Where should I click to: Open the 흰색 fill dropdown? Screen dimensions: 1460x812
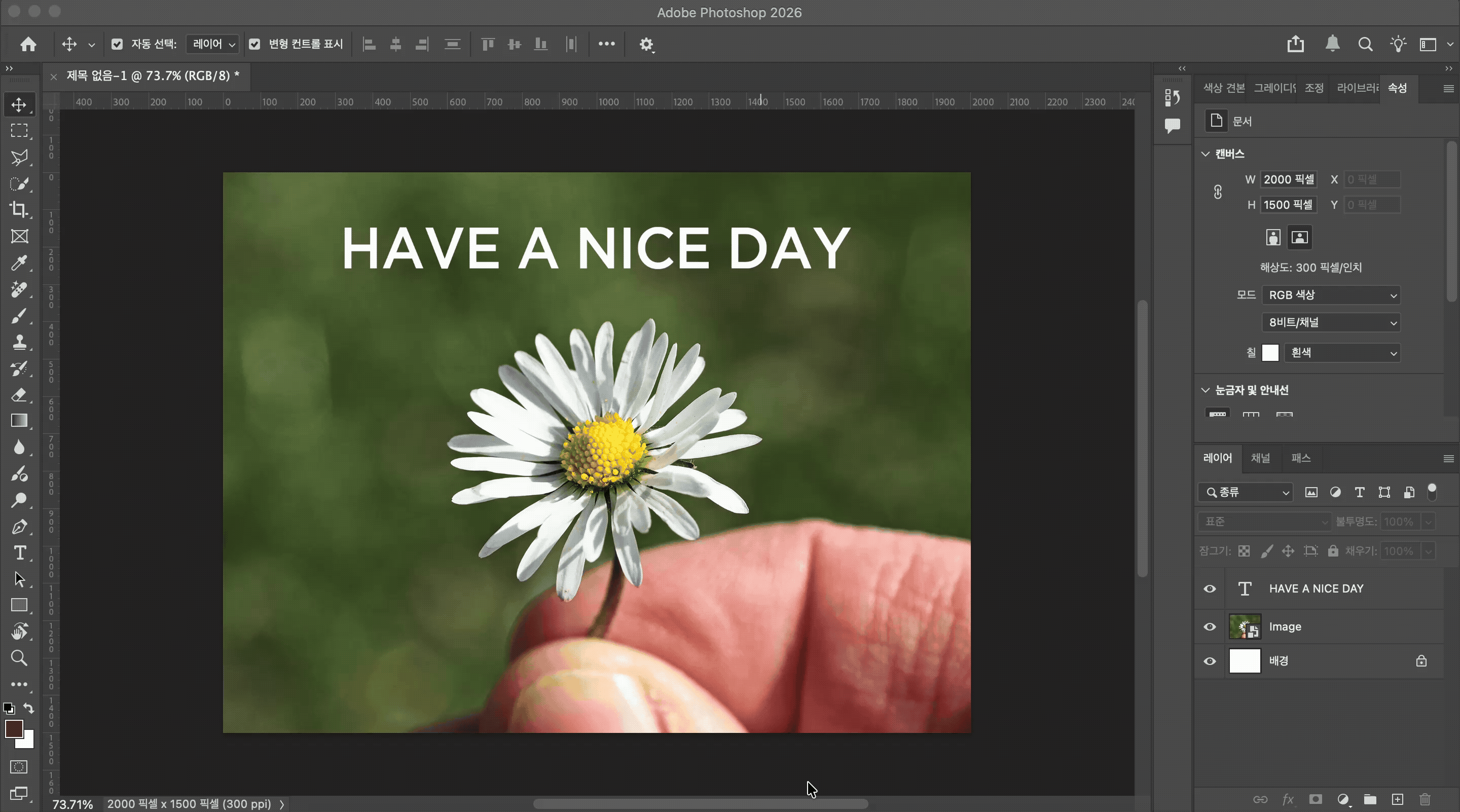(1342, 353)
